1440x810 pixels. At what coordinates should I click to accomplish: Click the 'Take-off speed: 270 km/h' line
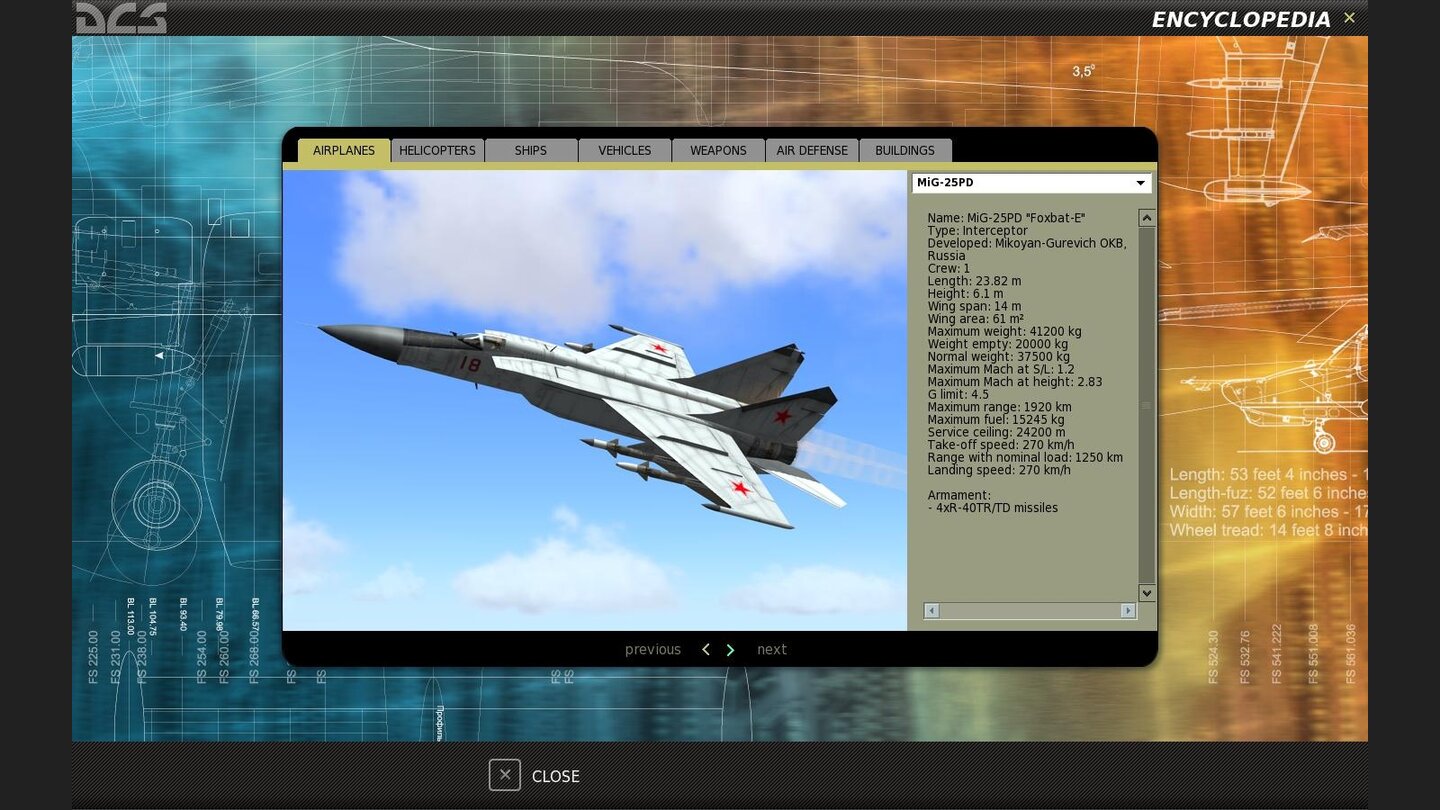point(1001,445)
